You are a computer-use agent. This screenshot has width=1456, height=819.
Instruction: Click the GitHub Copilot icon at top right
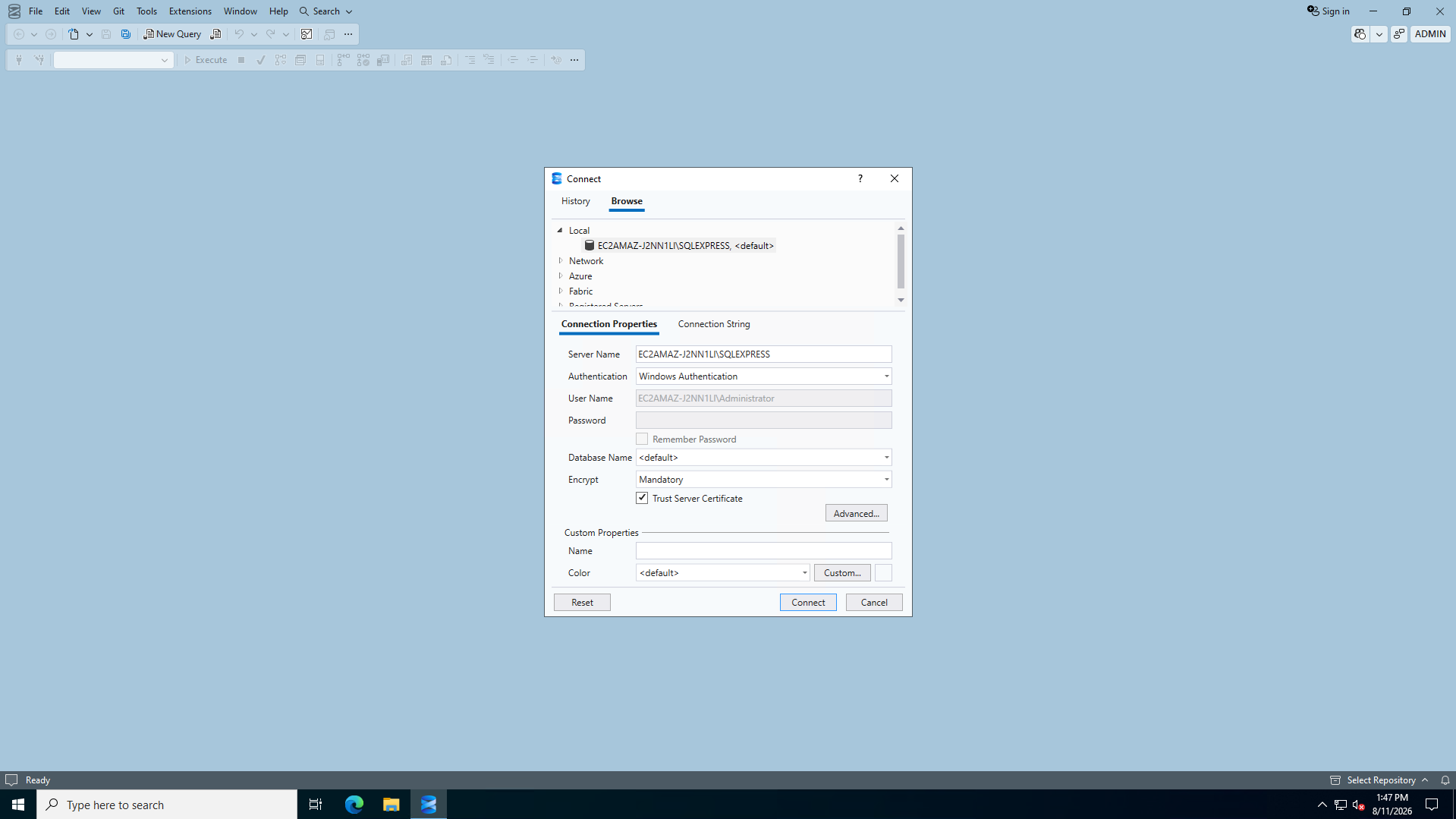click(x=1360, y=34)
